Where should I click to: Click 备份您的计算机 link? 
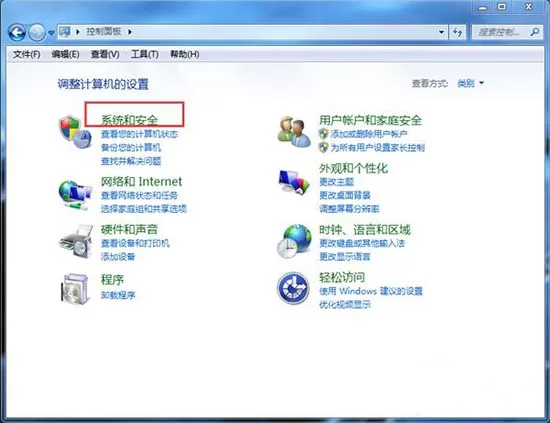pos(131,148)
